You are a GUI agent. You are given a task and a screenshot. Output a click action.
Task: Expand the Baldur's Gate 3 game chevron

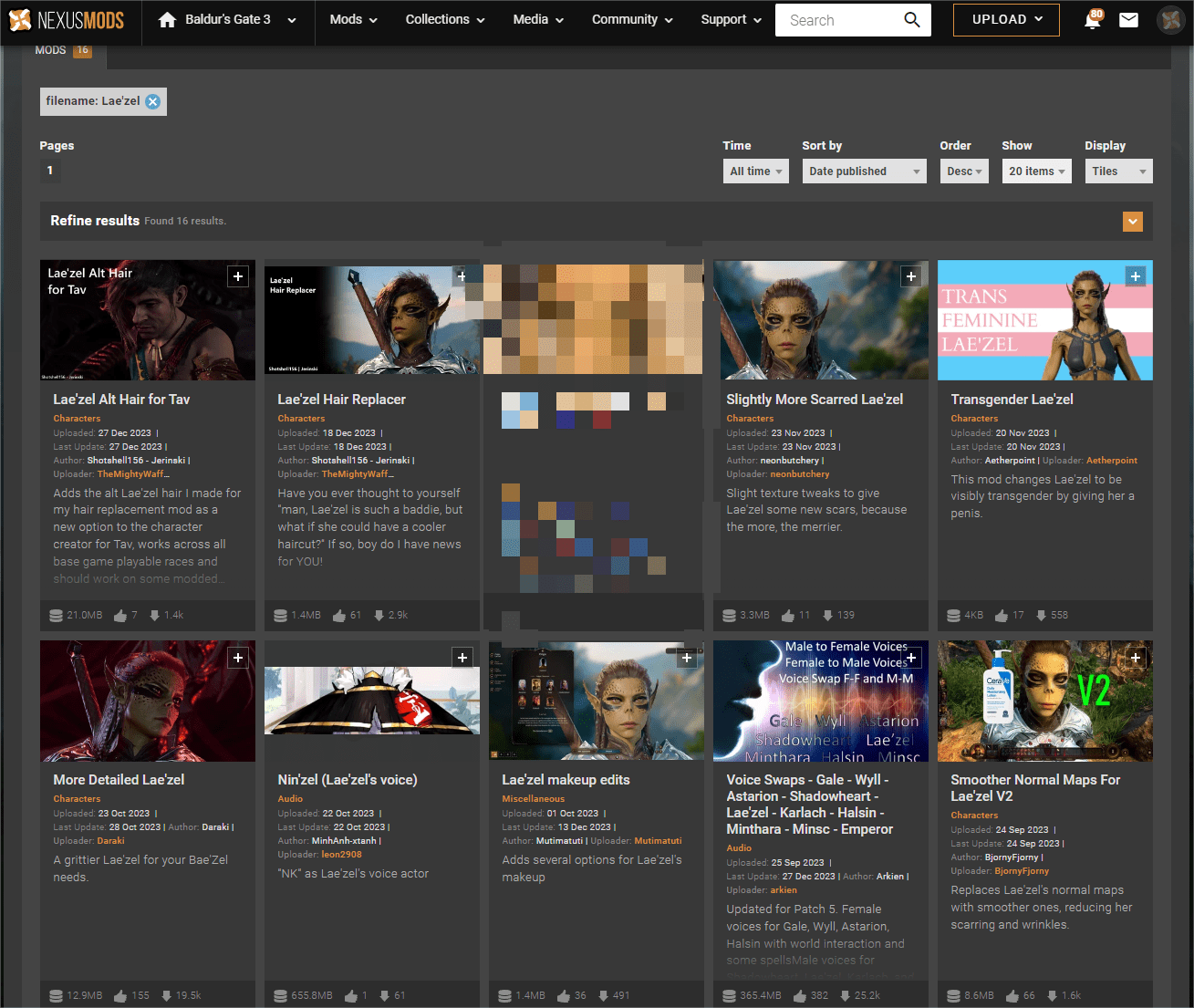tap(291, 20)
